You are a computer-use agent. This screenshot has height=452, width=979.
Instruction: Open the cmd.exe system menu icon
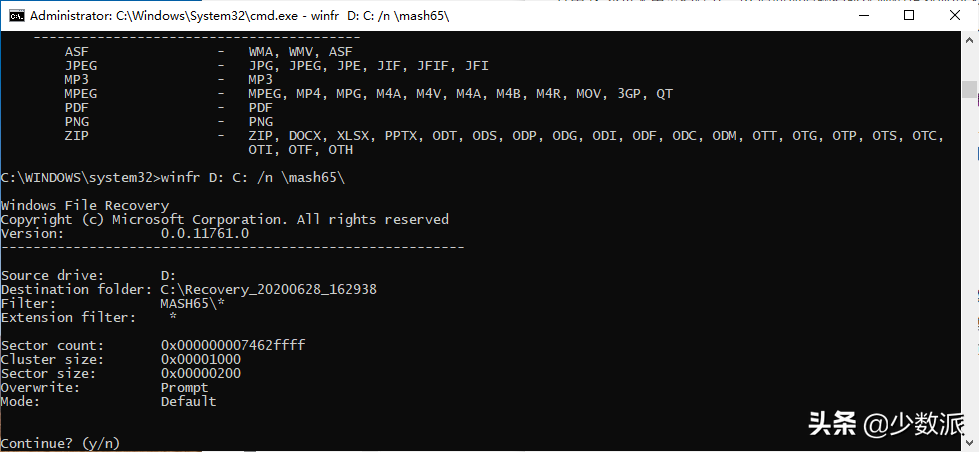[x=17, y=16]
